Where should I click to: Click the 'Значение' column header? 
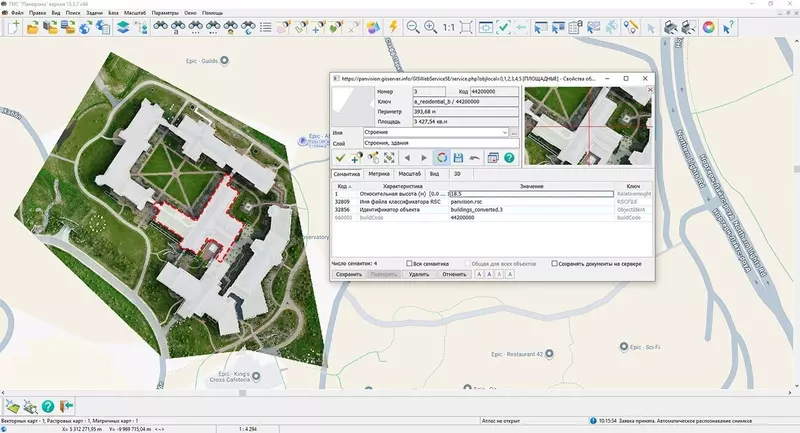point(531,186)
